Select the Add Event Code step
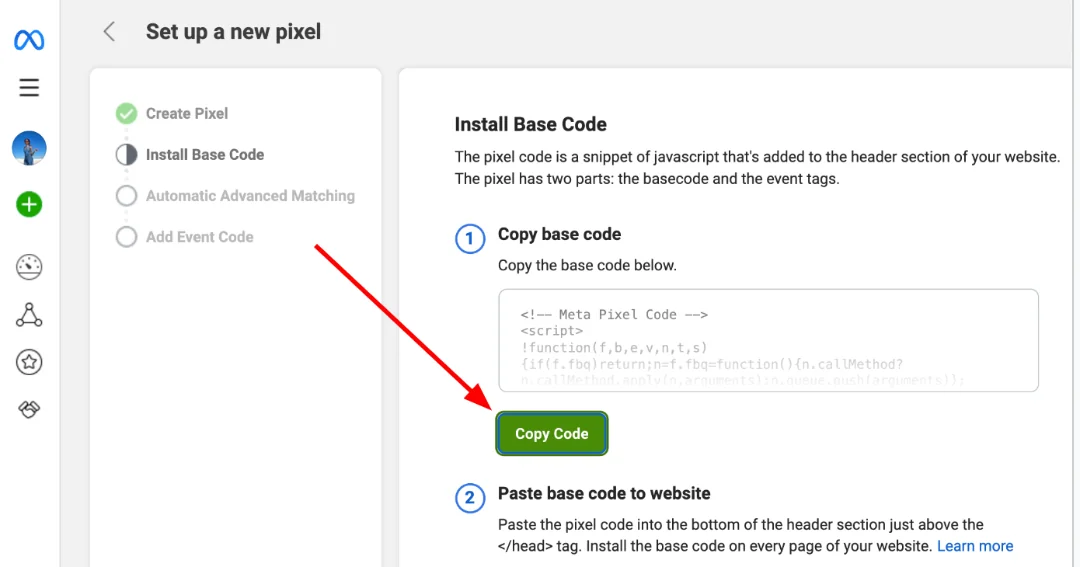Image resolution: width=1080 pixels, height=567 pixels. (x=199, y=237)
